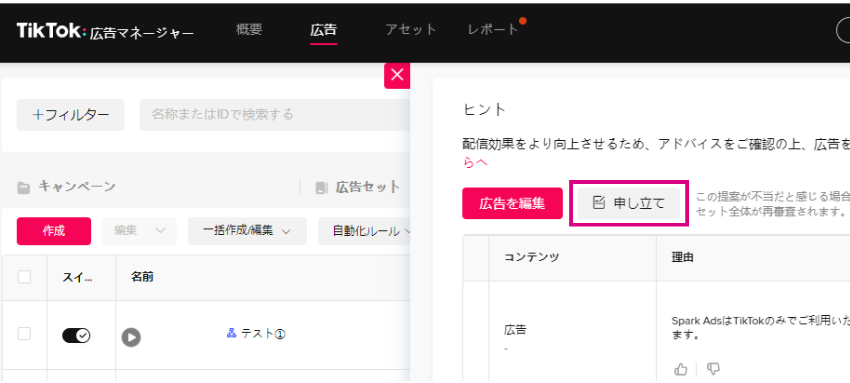Toggle the switch for the テスト① ad
850x383 pixels.
point(76,336)
